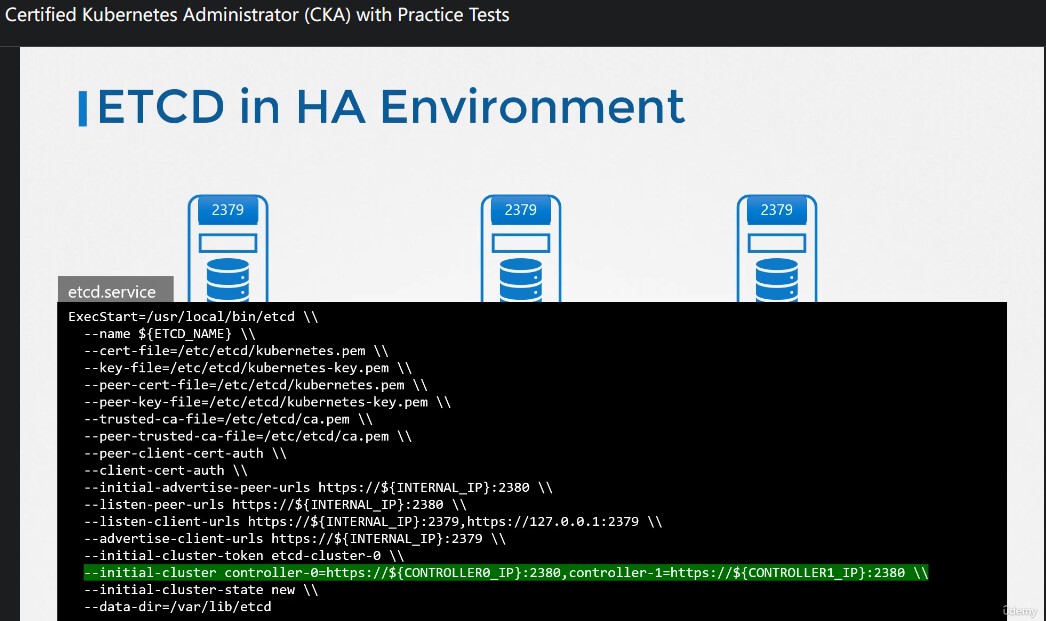Click the '--peer-key-file=/etc/etcd/kubernetes-key.pem' line
The image size is (1046, 621).
[x=267, y=402]
